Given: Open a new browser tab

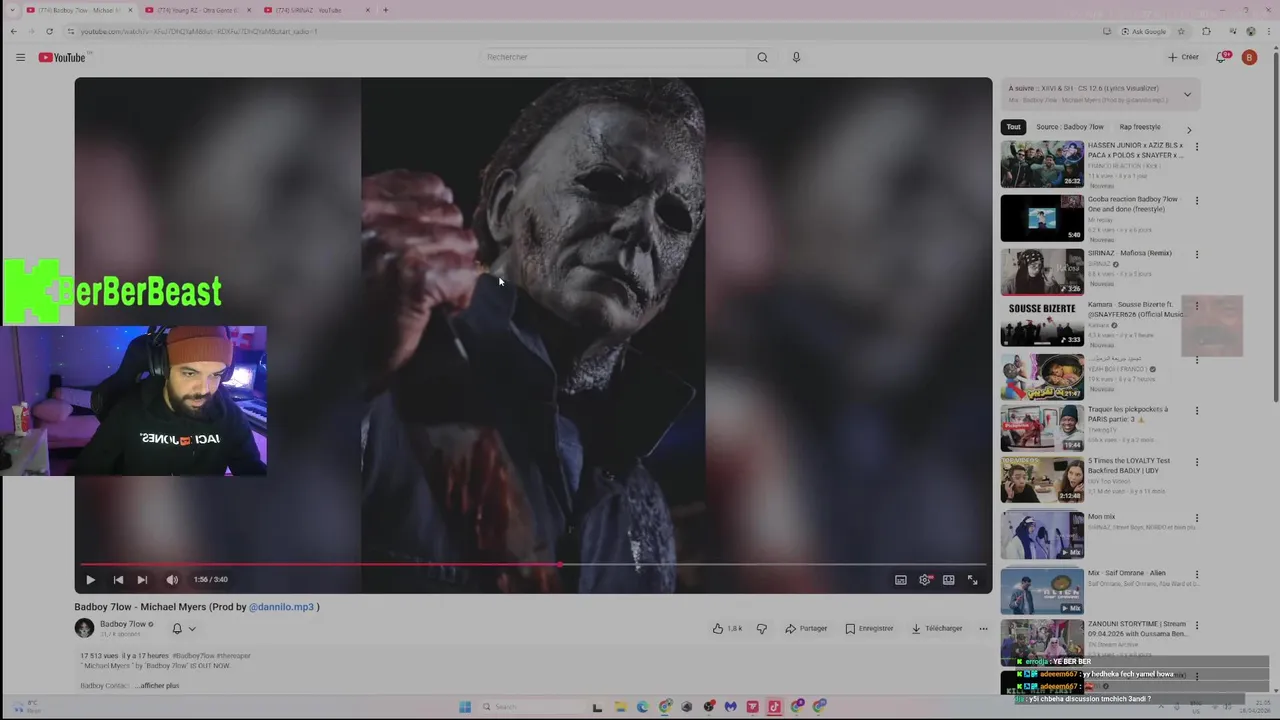Looking at the screenshot, I should [x=386, y=10].
